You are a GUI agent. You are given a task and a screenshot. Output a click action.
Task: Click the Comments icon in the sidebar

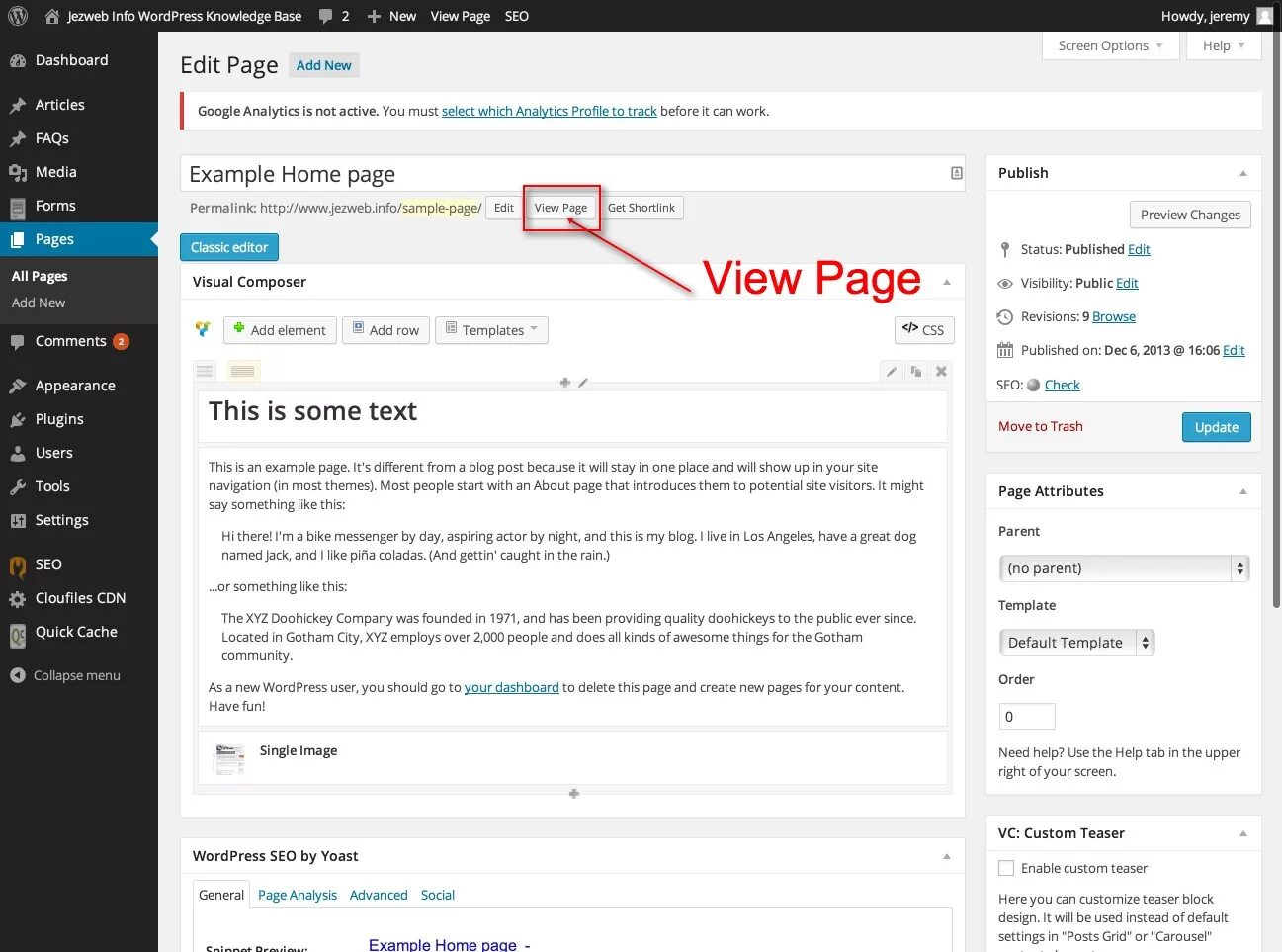(17, 341)
